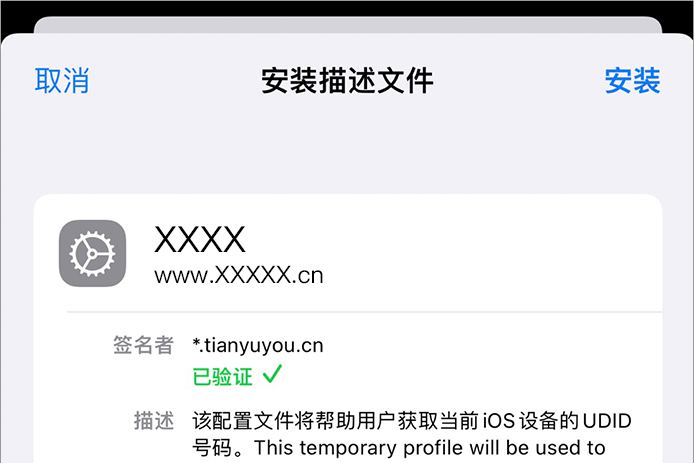The width and height of the screenshot is (695, 463).
Task: Click the 描述 description label
Action: (154, 420)
